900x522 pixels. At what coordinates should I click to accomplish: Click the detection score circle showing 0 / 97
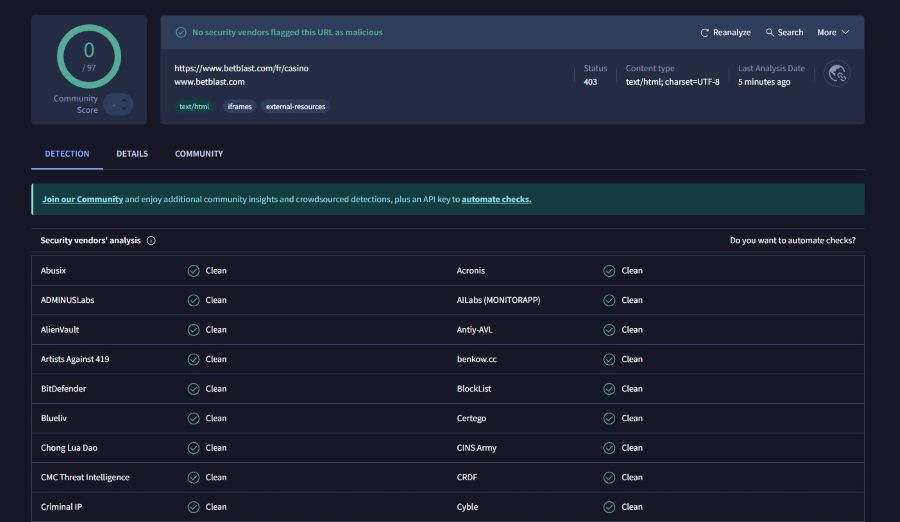[89, 56]
